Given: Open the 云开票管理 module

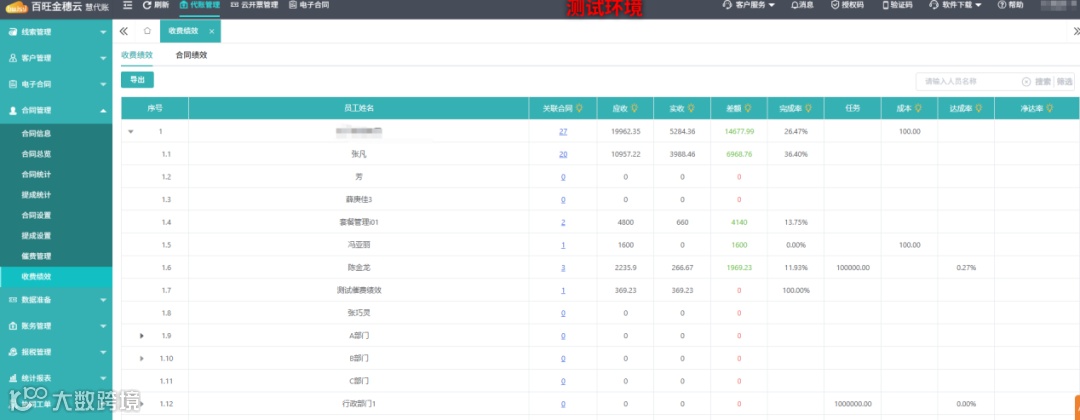Looking at the screenshot, I should click(254, 5).
